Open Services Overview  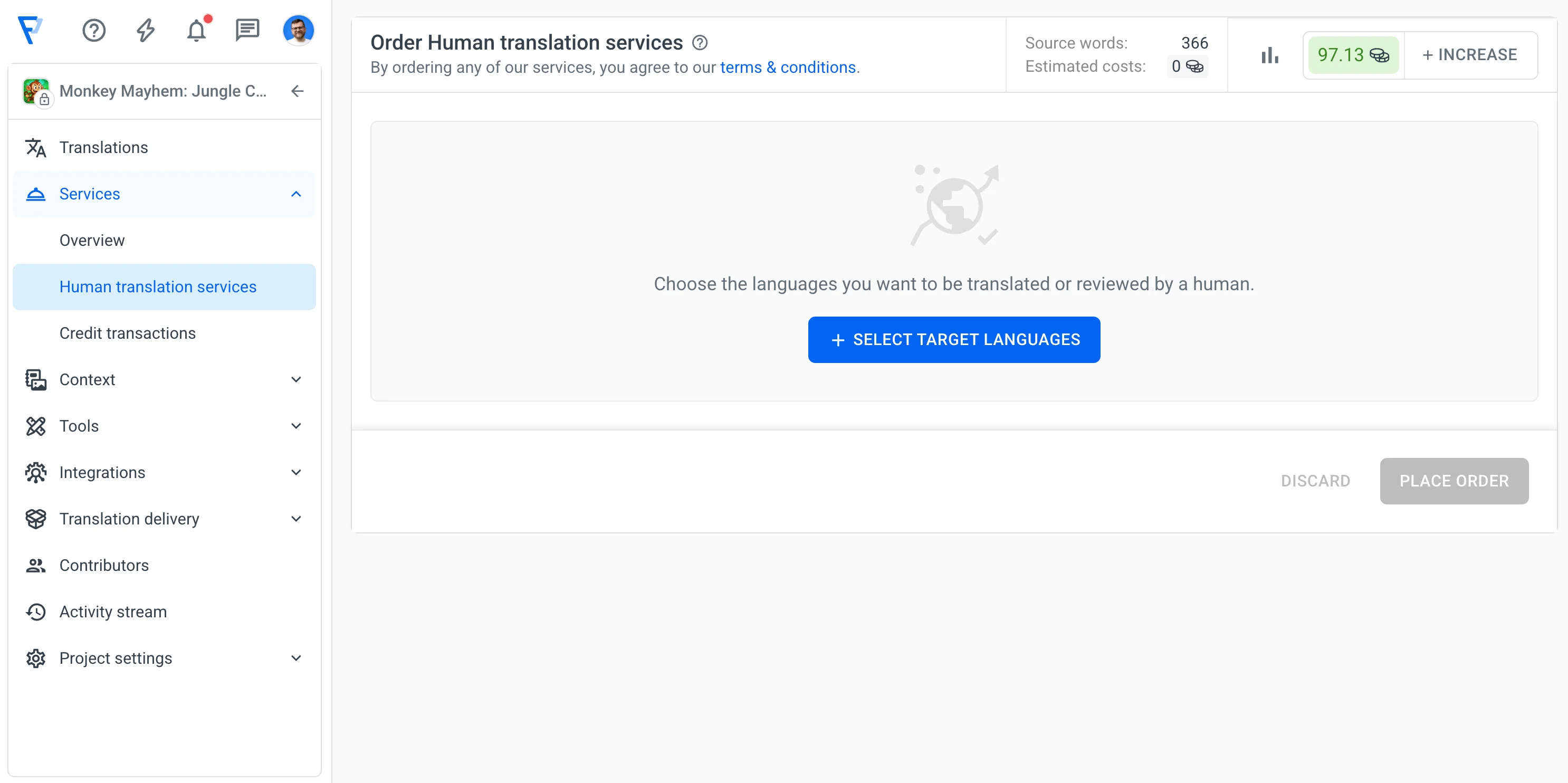coord(165,241)
